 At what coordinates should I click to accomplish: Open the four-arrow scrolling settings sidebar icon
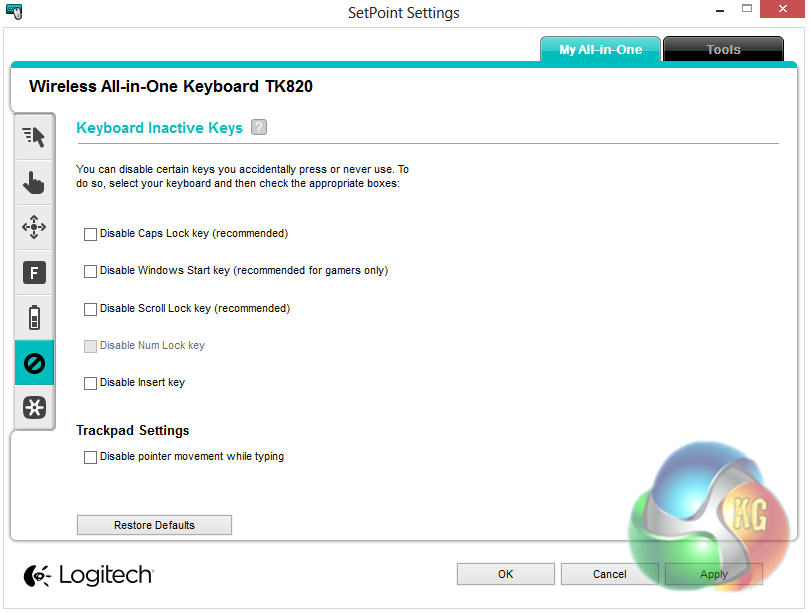[34, 227]
